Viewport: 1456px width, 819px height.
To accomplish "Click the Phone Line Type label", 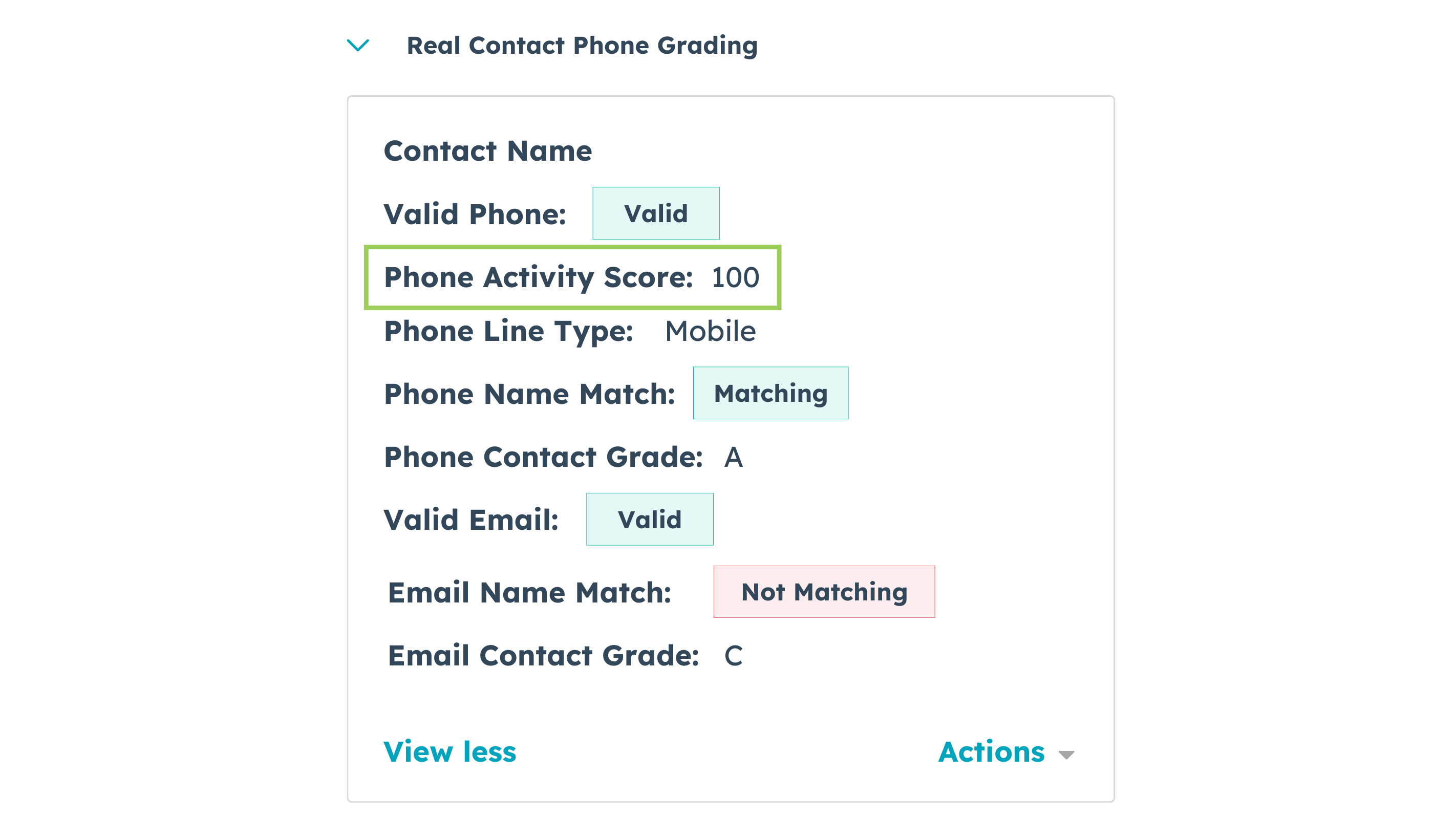I will [x=509, y=331].
